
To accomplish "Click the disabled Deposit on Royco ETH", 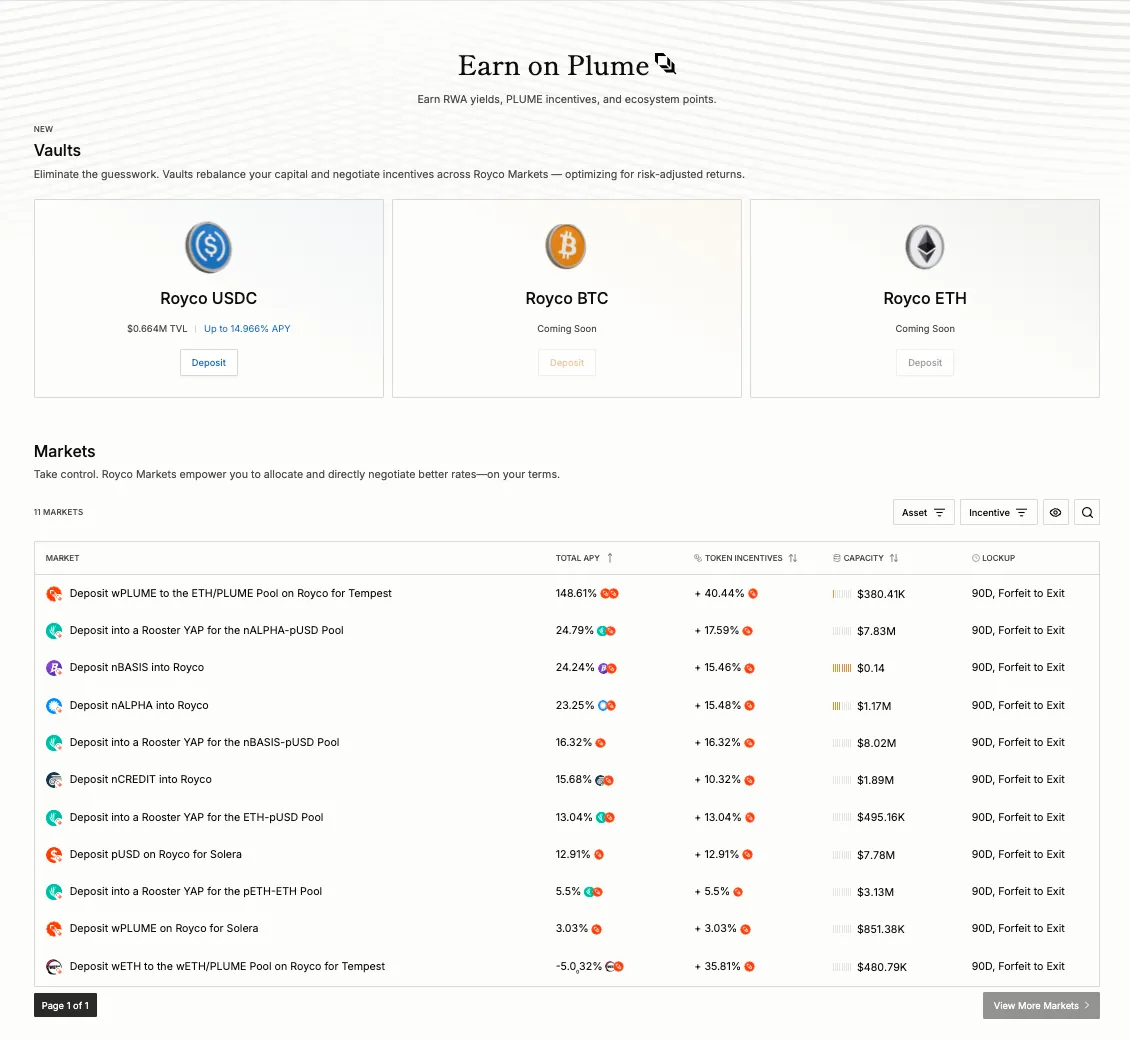I will coord(925,363).
